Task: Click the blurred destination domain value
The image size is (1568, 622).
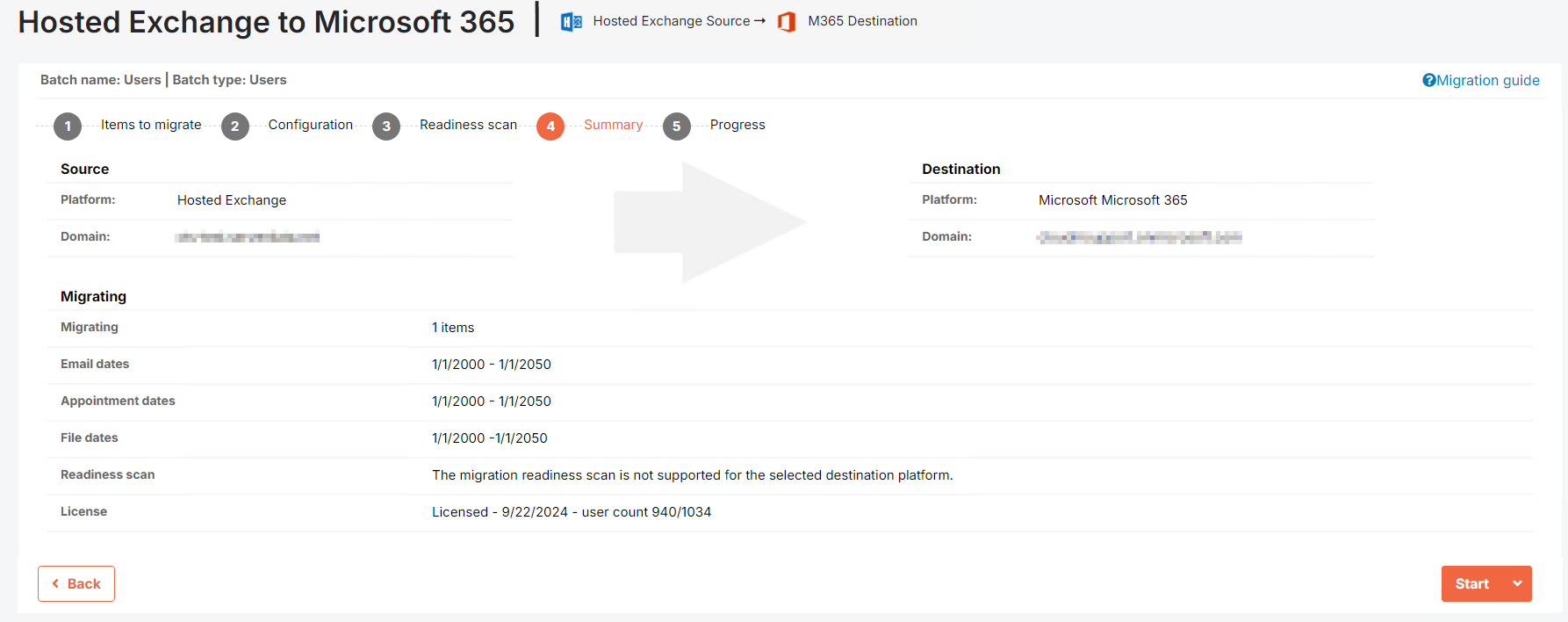Action: [x=1140, y=237]
